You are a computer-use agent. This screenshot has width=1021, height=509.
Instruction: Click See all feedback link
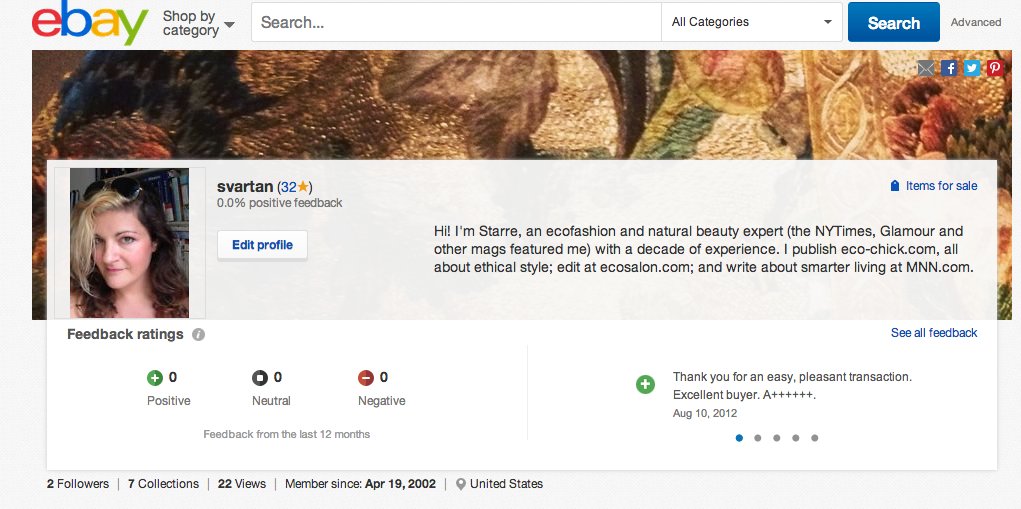point(934,333)
